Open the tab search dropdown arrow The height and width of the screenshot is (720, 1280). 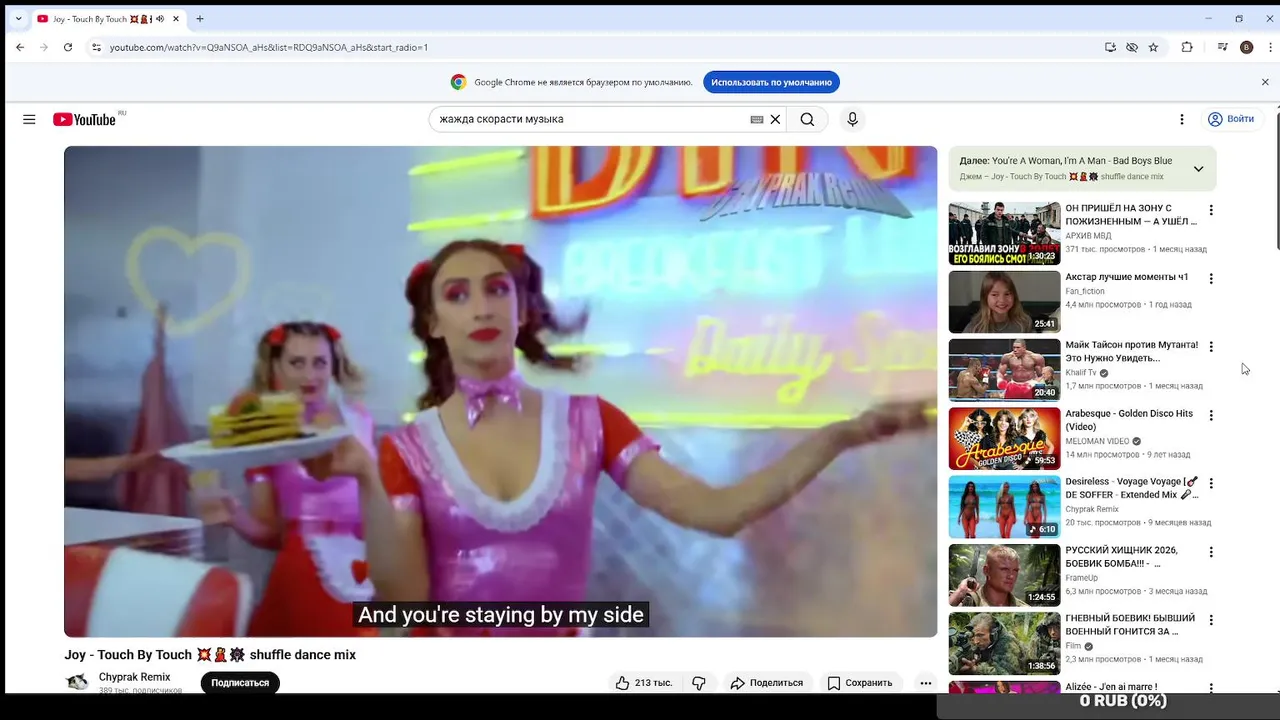coord(17,18)
